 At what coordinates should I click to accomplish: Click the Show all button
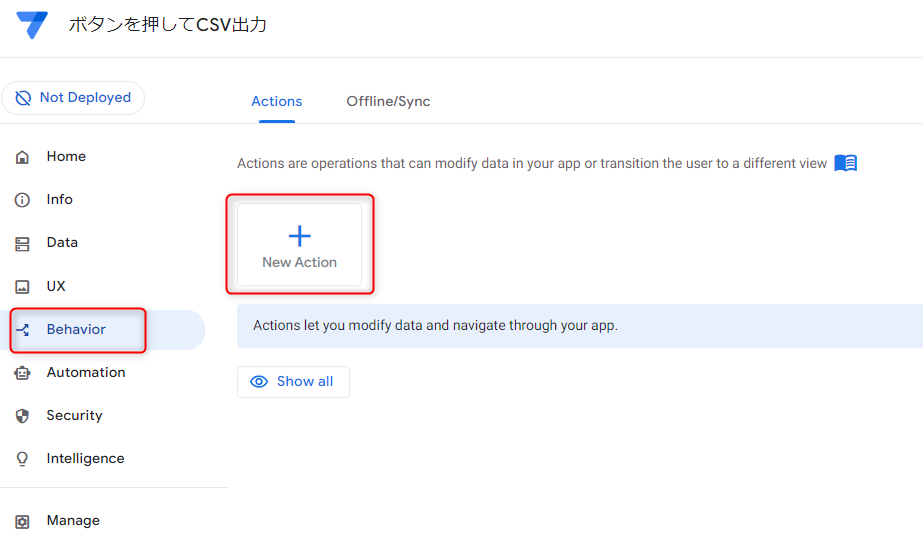click(x=293, y=382)
